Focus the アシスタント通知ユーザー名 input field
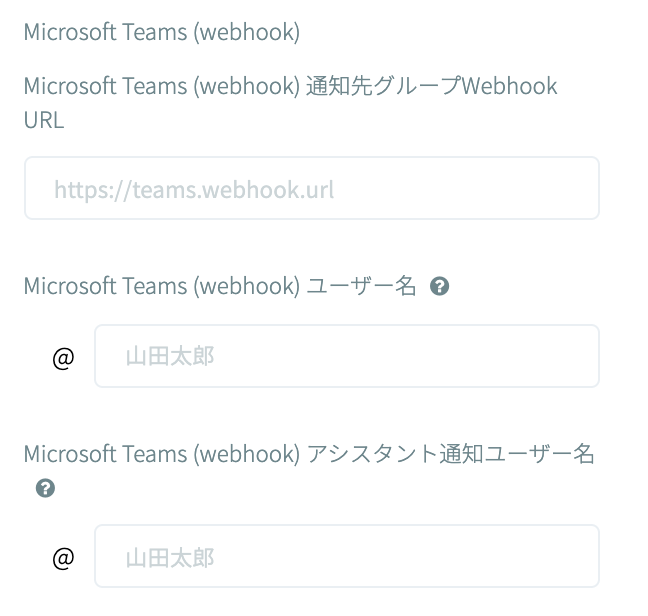Viewport: 648px width, 616px height. tap(346, 556)
